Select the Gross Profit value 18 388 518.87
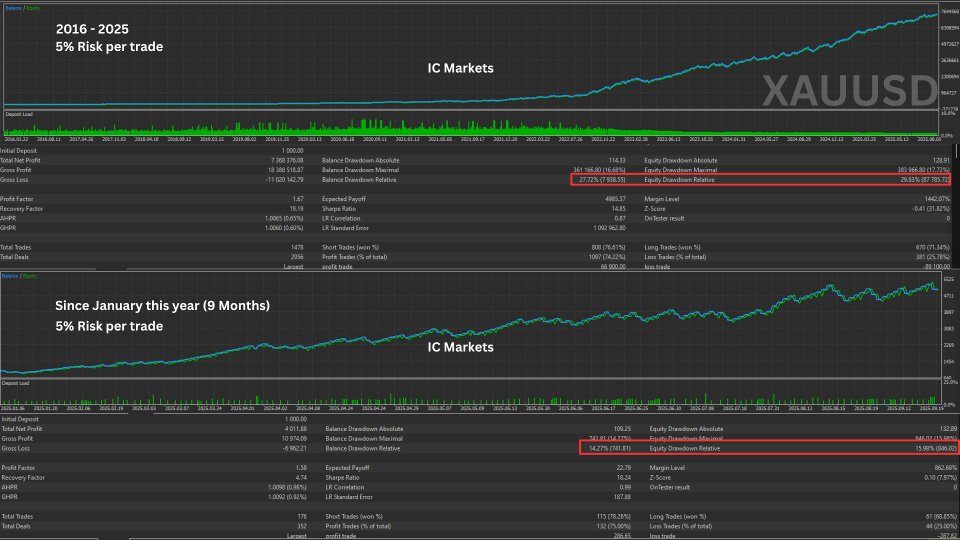Screen dimensions: 960x540 click(286, 170)
